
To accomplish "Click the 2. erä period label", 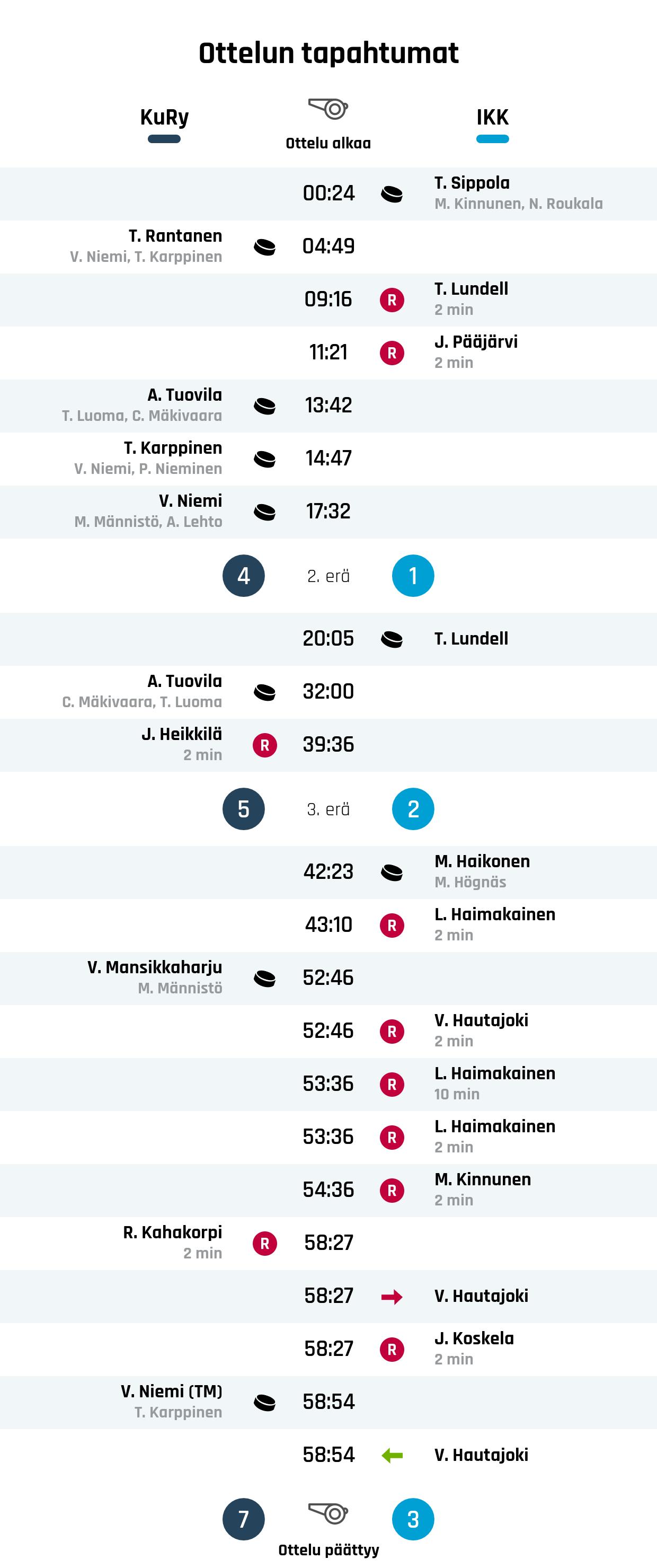I will click(x=328, y=576).
